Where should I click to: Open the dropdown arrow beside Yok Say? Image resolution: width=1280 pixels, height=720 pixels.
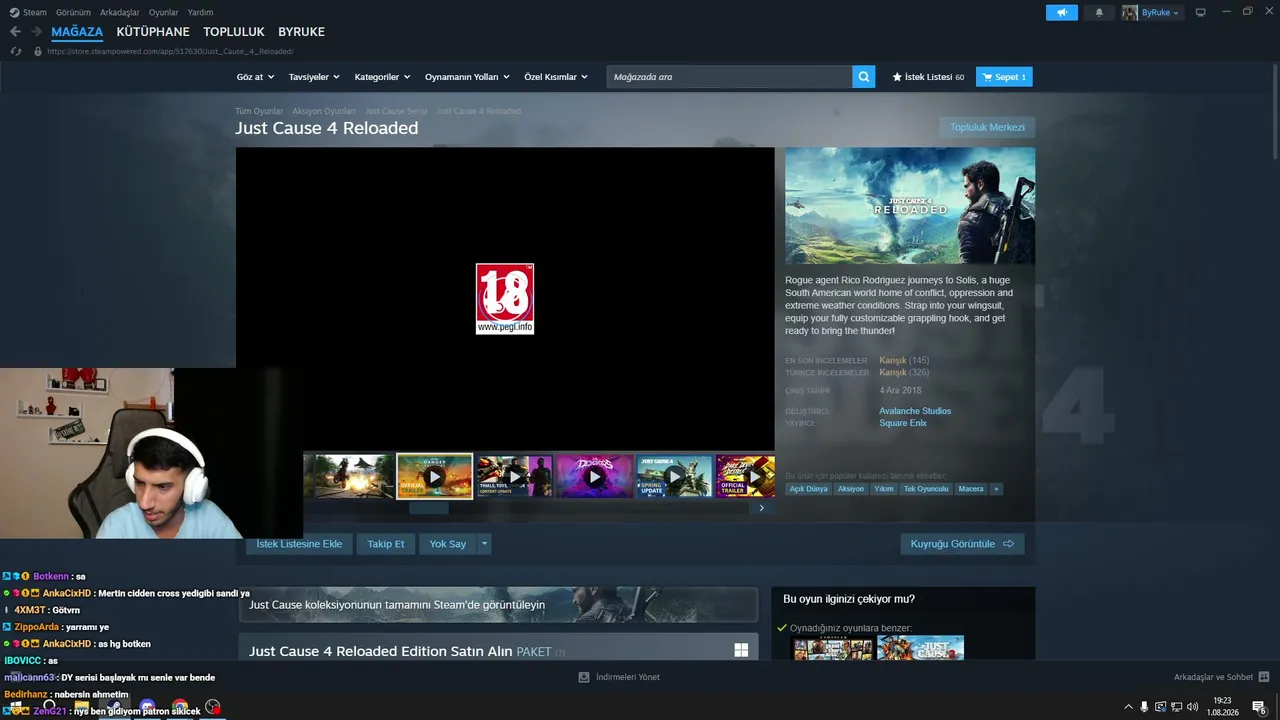pos(484,544)
